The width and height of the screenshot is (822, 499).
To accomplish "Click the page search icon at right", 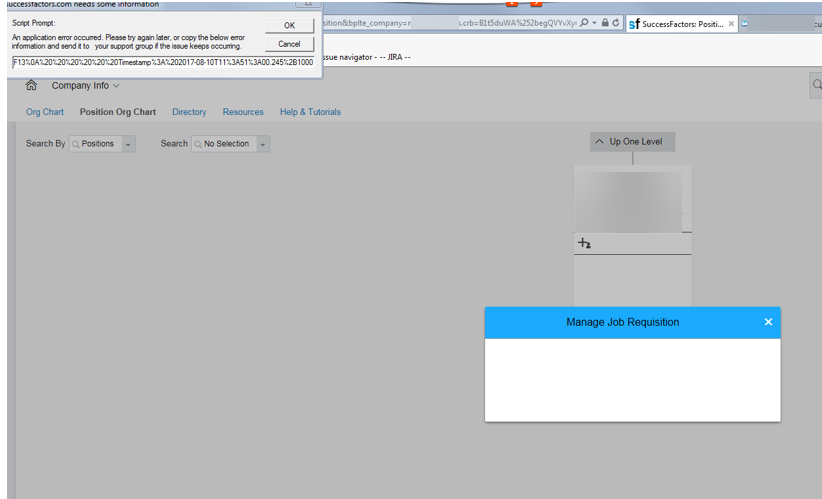I will [x=817, y=84].
